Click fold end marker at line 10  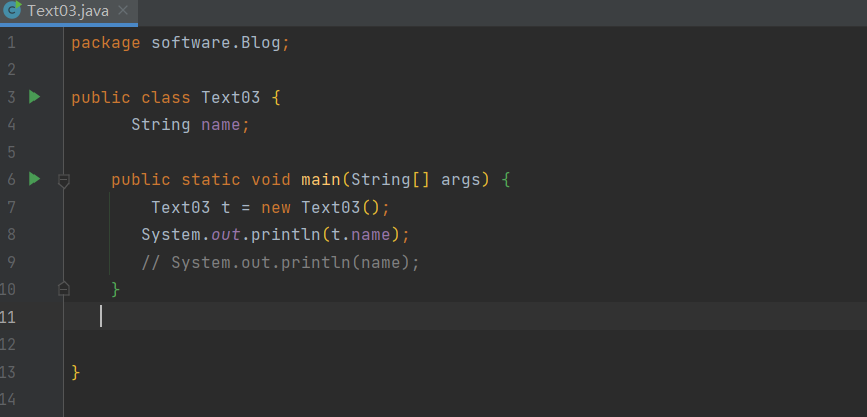pyautogui.click(x=64, y=288)
